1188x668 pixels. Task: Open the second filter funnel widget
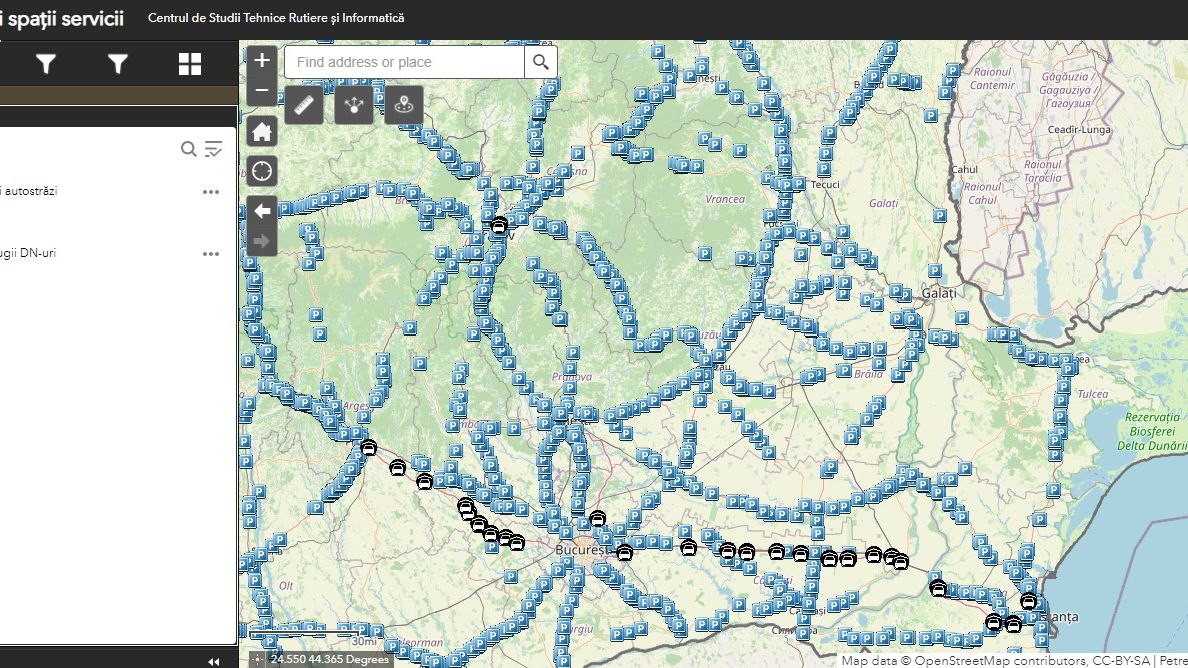point(117,64)
